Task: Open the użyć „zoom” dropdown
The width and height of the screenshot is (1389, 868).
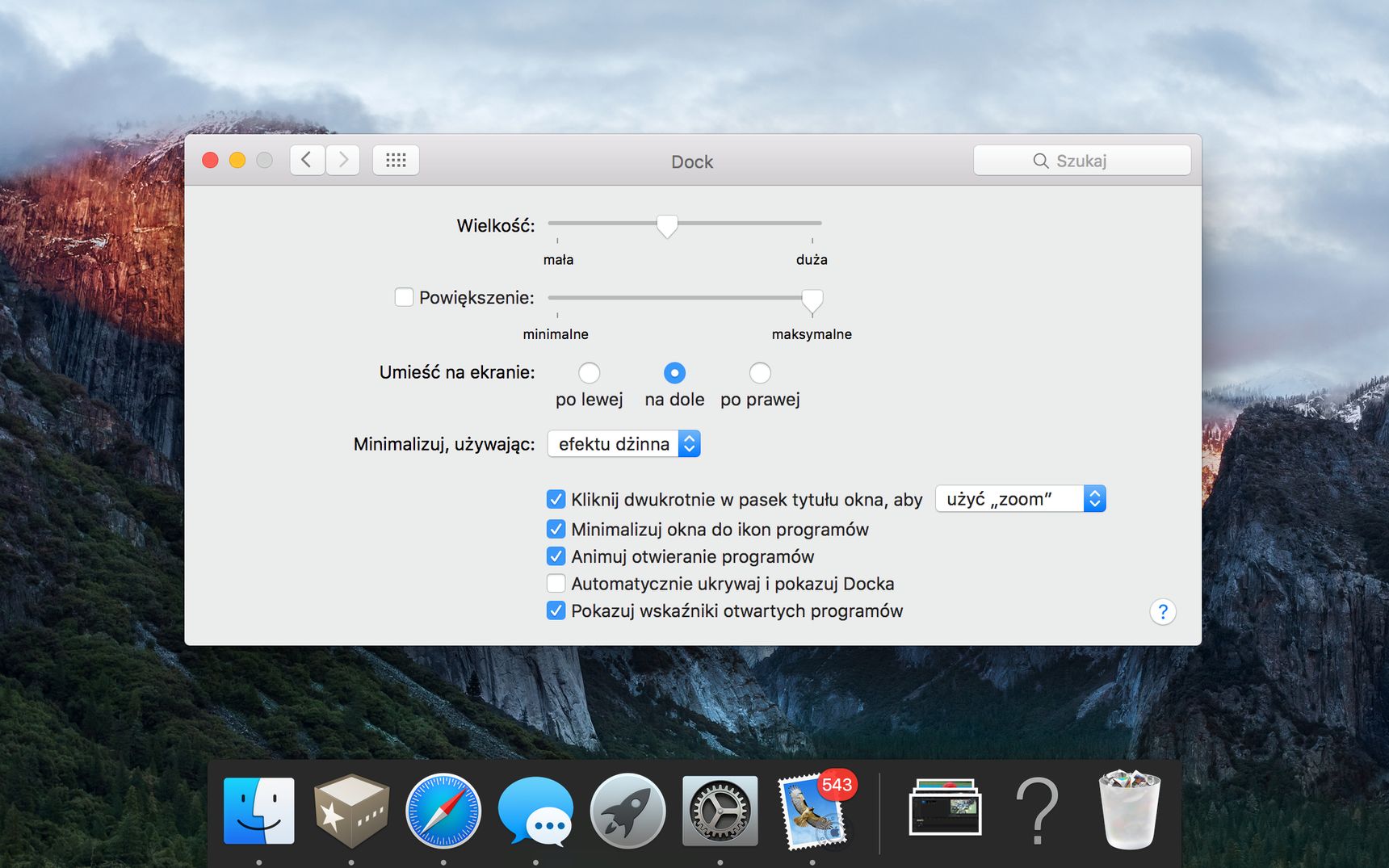Action: (x=1020, y=499)
